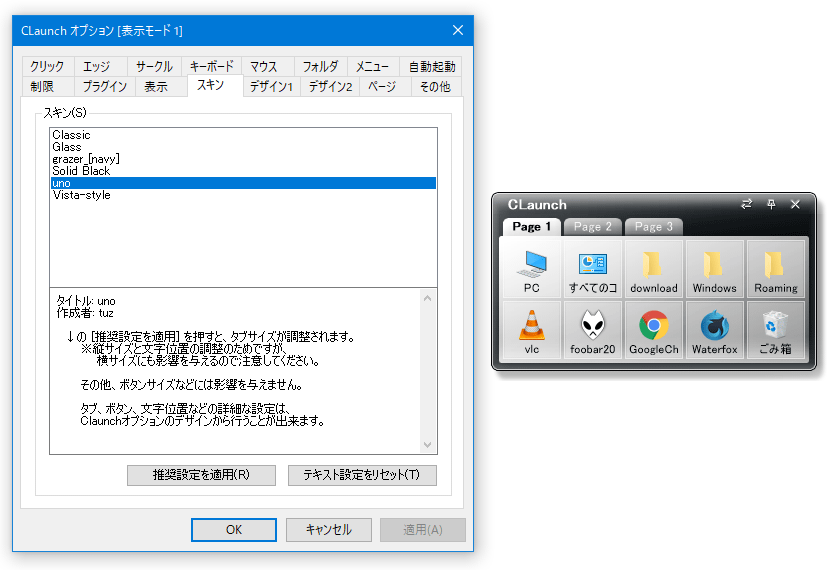This screenshot has height=570, width=830.
Task: Open the すべてのコ control panel icon
Action: coord(592,268)
